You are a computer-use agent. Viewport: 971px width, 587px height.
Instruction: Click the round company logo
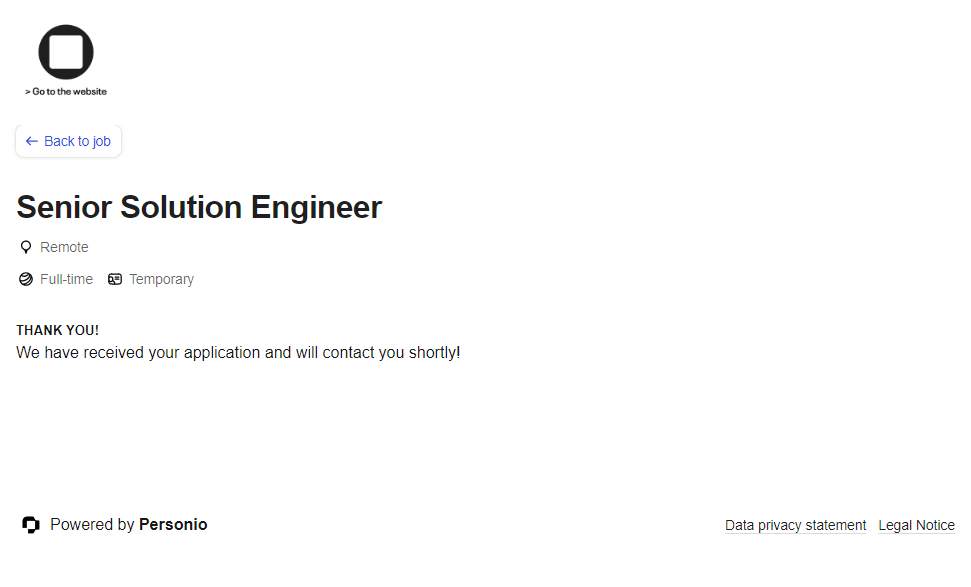(66, 52)
